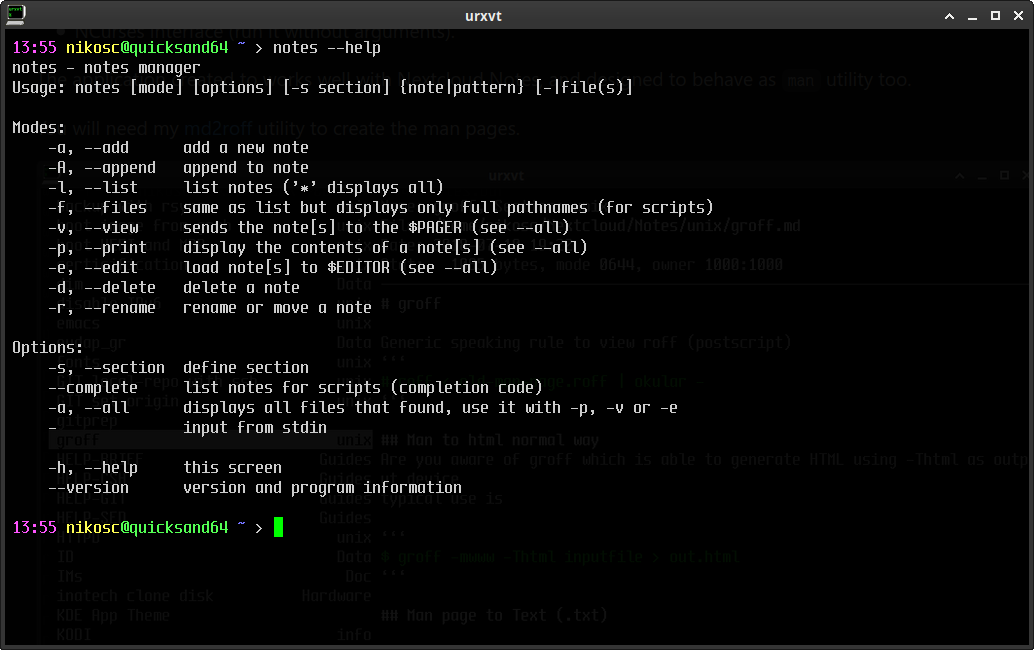This screenshot has height=650, width=1034.
Task: Click the '-A, --append' option text
Action: point(102,168)
